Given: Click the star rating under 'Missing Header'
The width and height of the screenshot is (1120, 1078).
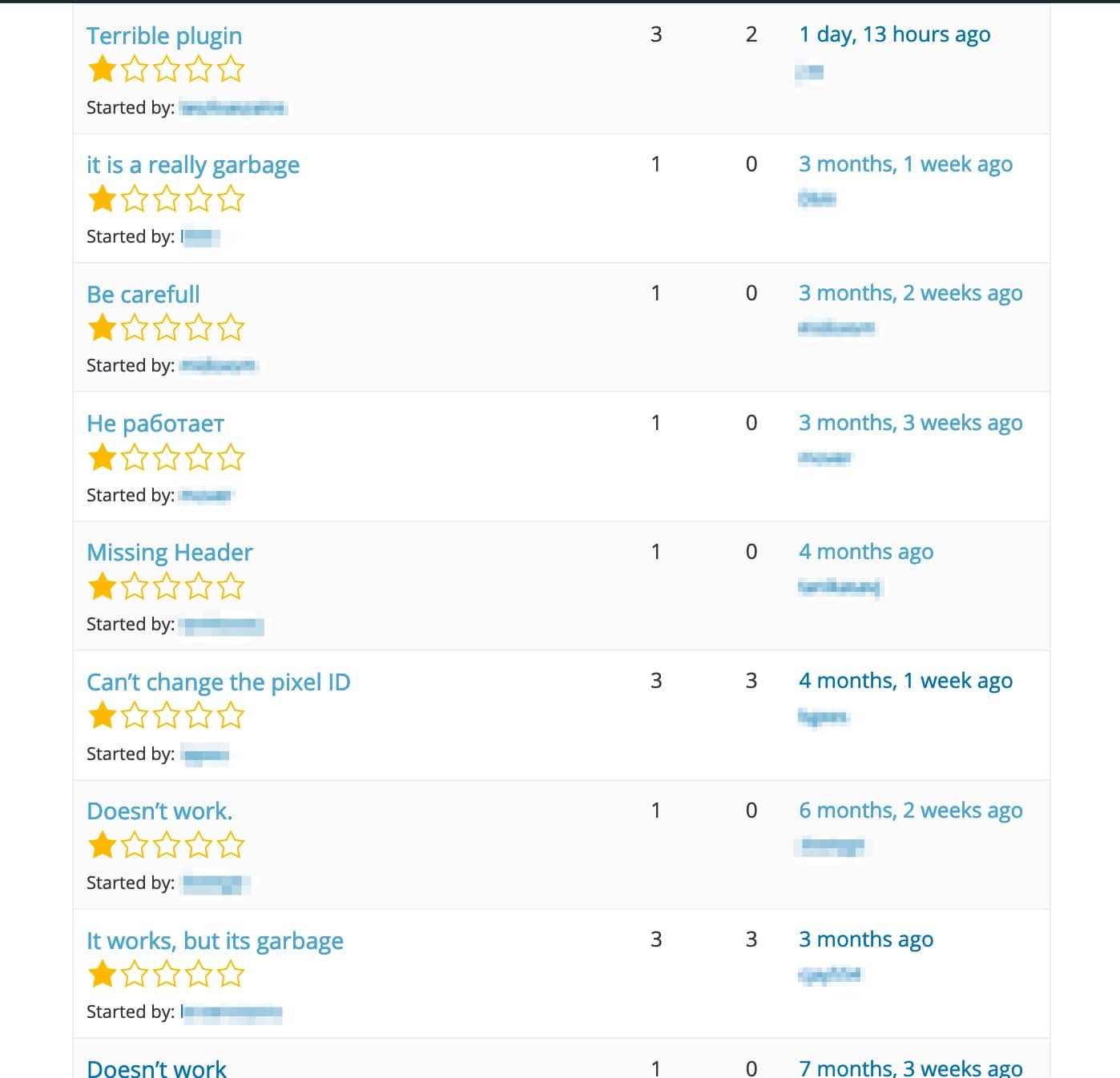Looking at the screenshot, I should coord(166,586).
